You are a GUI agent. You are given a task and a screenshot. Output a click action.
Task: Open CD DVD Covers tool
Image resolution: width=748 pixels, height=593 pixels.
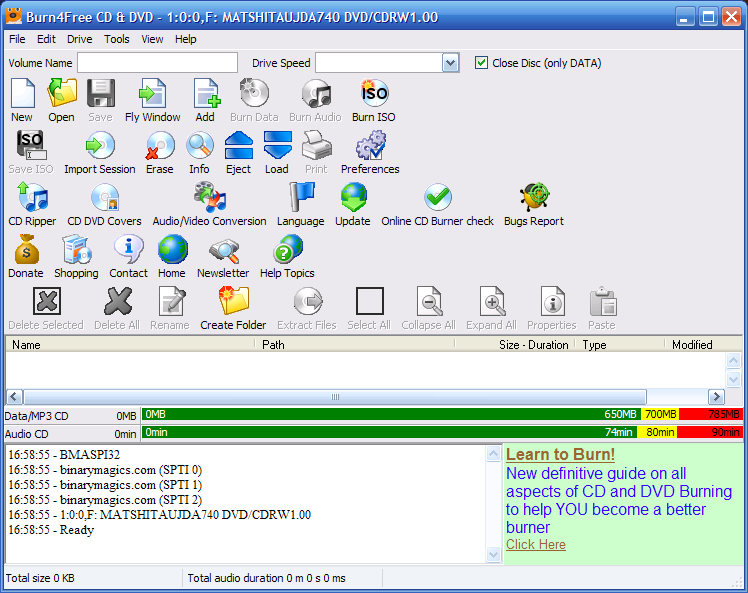tap(105, 198)
